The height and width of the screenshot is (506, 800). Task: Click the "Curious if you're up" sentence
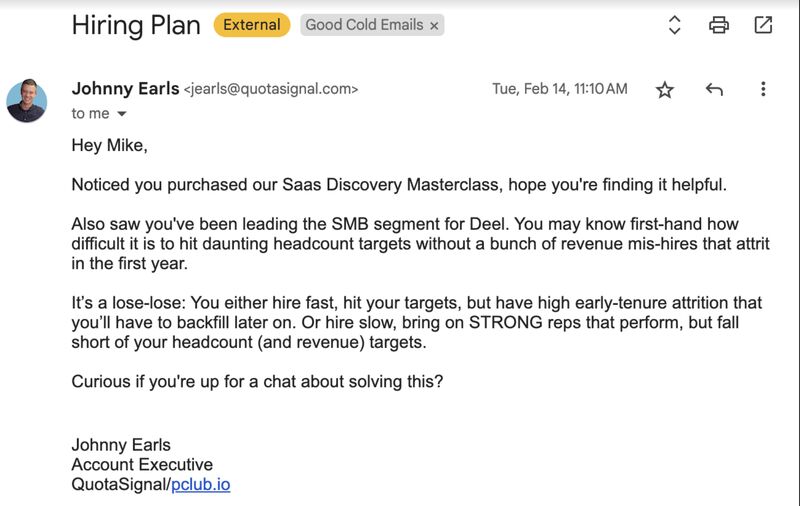pos(257,382)
